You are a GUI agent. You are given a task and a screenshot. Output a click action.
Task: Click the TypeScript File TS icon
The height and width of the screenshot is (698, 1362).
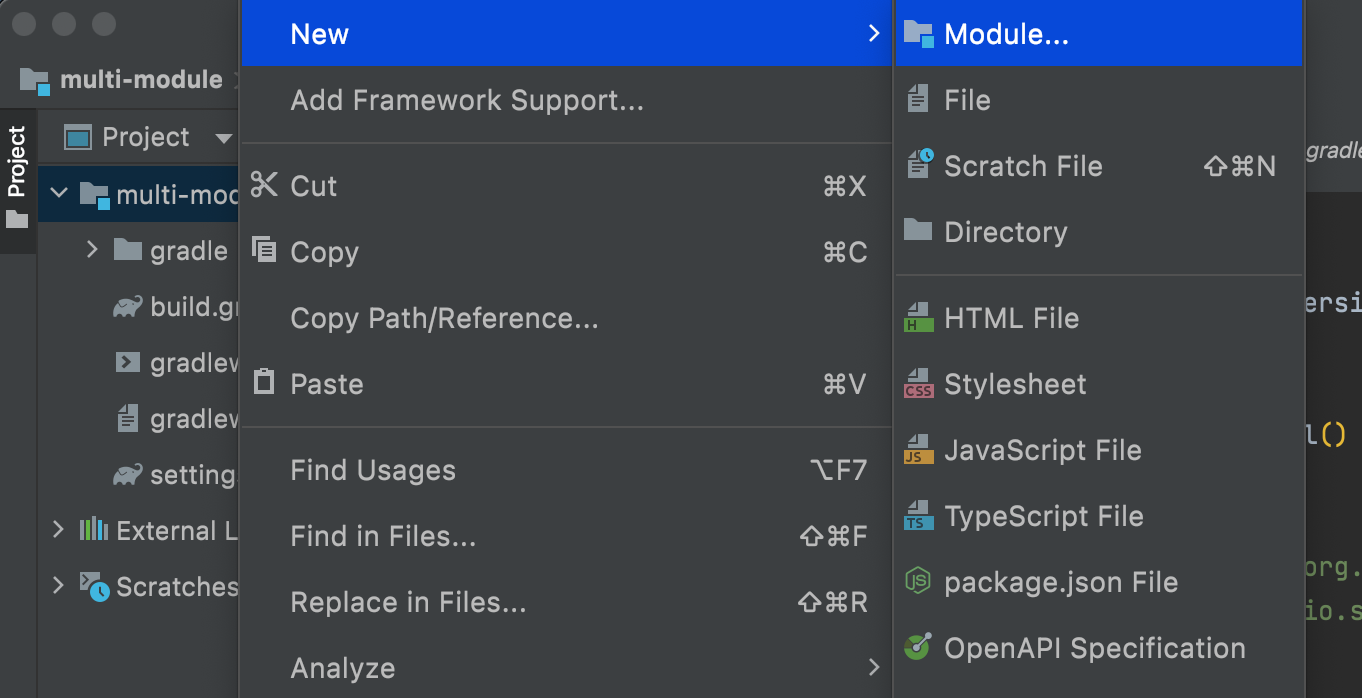pos(918,516)
